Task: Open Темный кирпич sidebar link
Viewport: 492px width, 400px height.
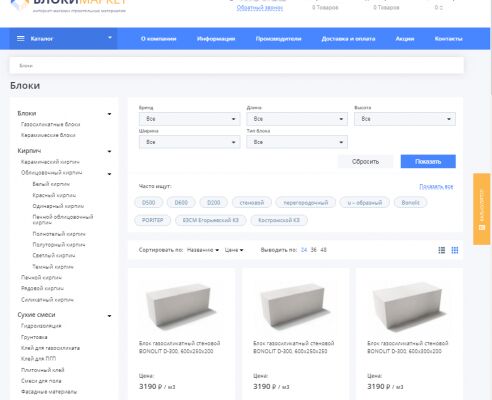Action: click(53, 267)
